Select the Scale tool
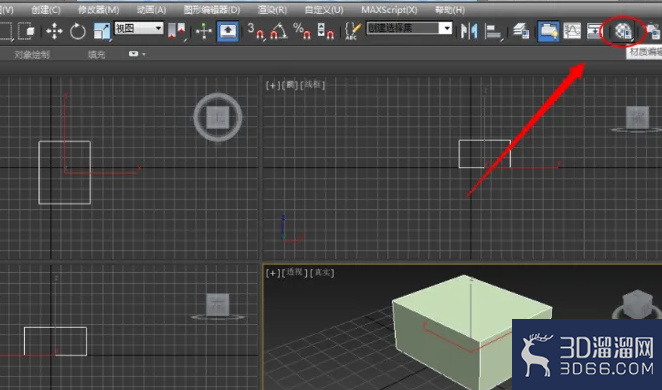Viewport: 662px width, 390px height. click(x=102, y=31)
